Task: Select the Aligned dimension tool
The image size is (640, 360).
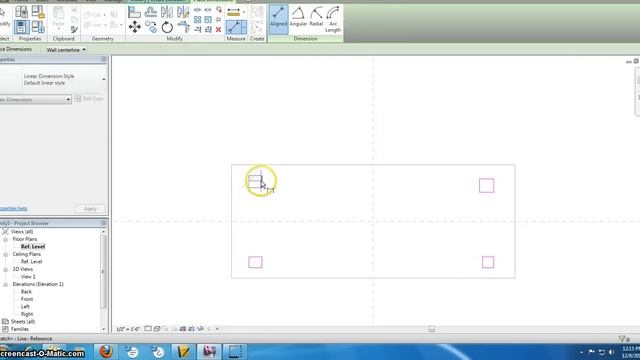Action: (x=278, y=19)
